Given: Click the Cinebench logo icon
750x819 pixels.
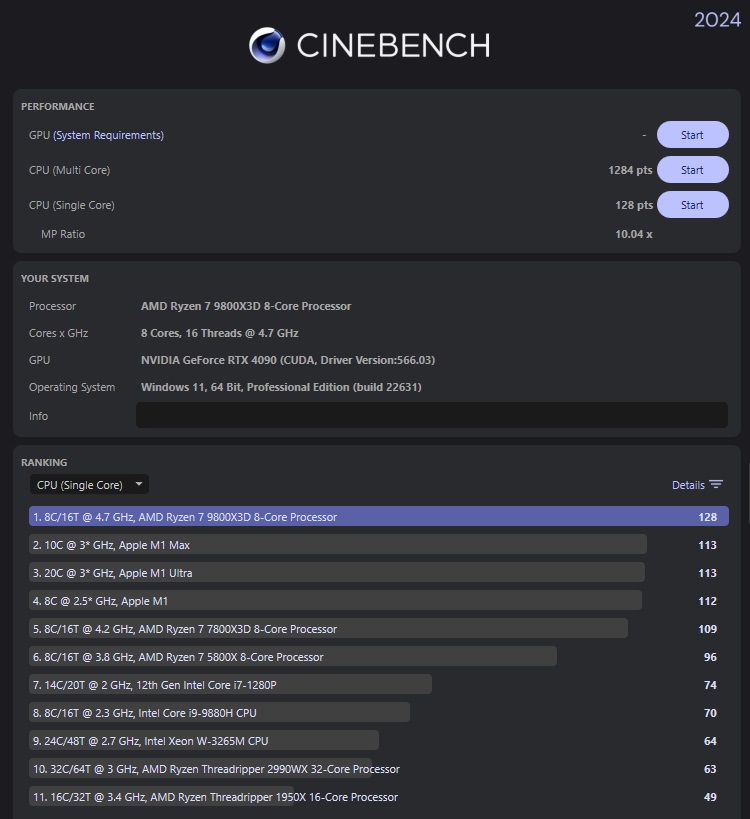Looking at the screenshot, I should point(267,45).
